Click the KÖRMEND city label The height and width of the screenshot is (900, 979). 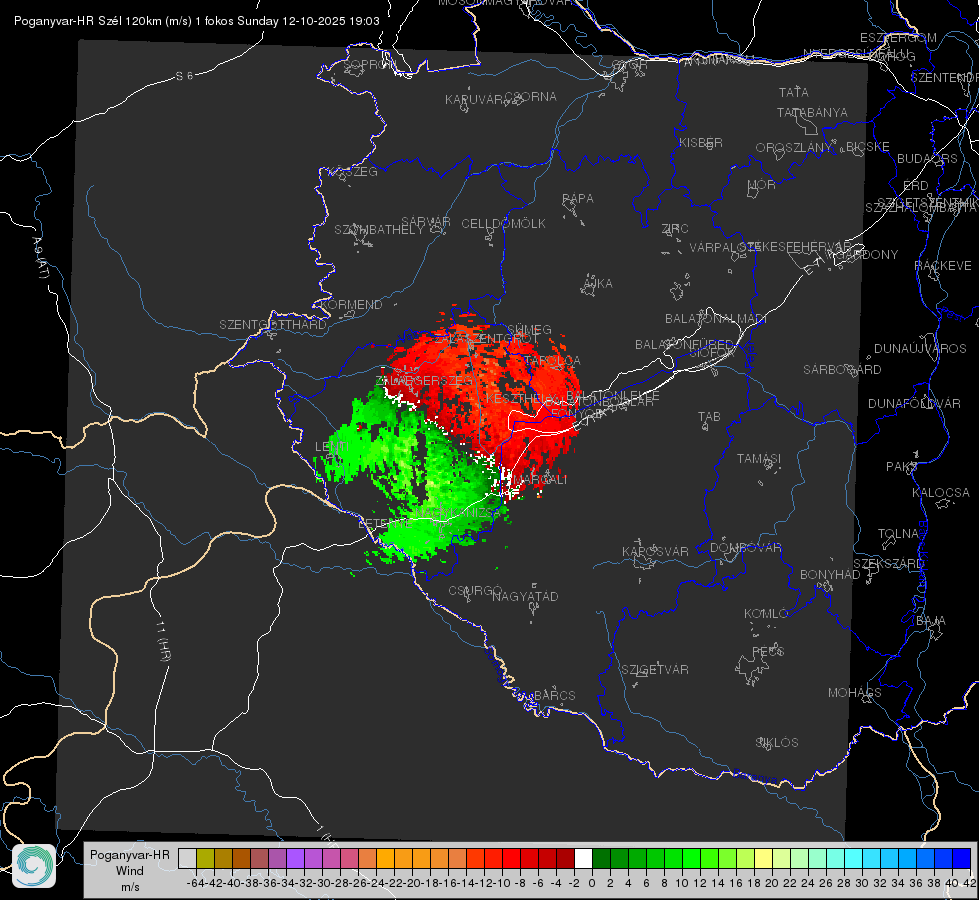(x=352, y=305)
